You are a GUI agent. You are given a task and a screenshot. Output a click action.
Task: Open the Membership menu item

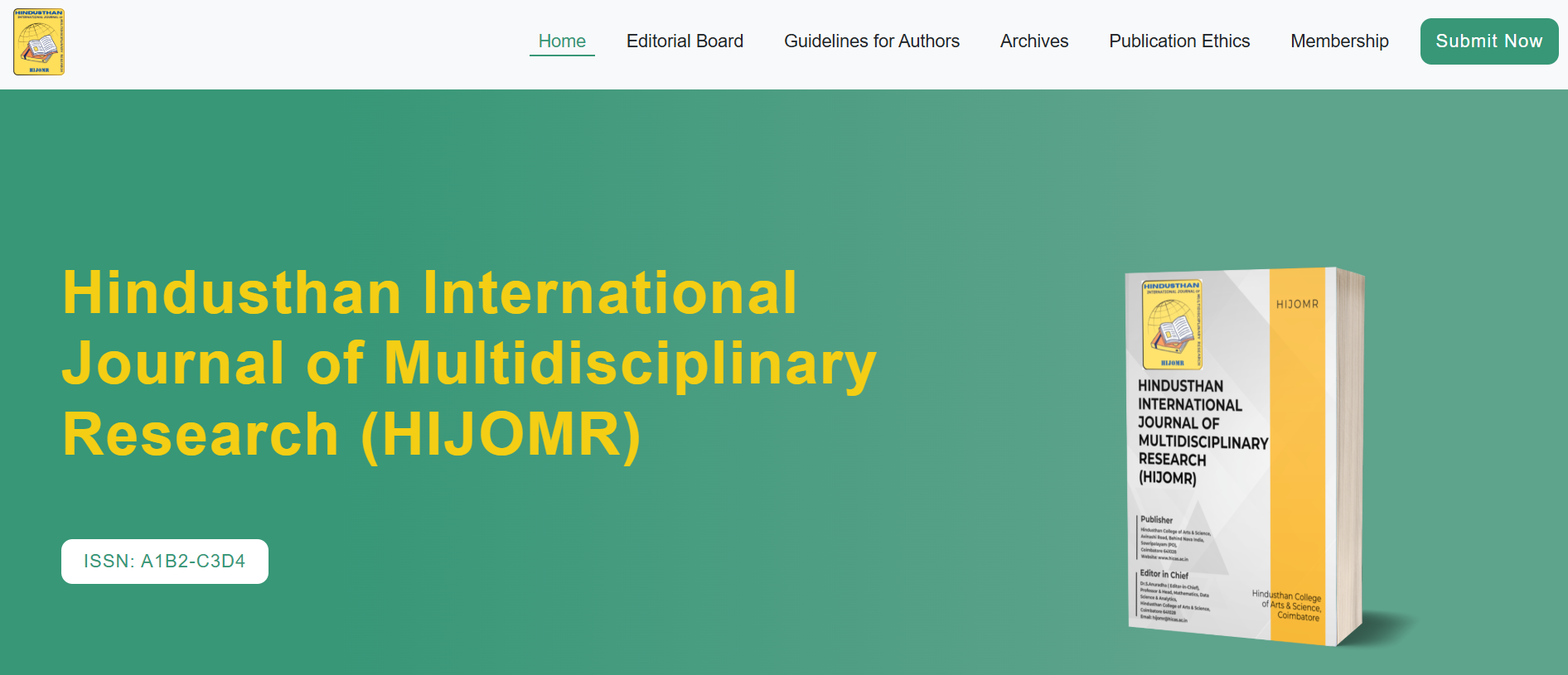(x=1339, y=41)
